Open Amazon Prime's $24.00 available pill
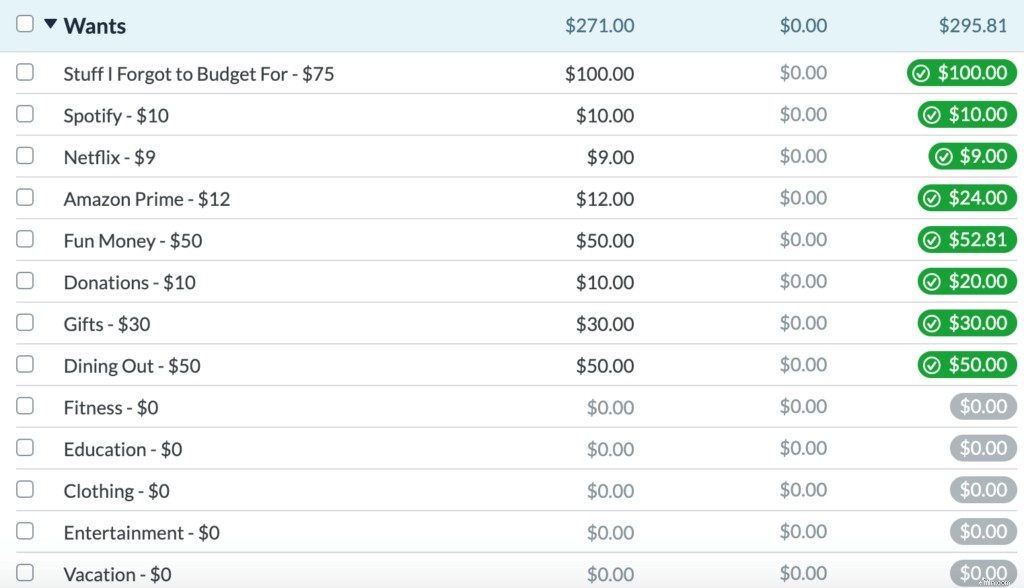This screenshot has height=588, width=1024. [966, 198]
